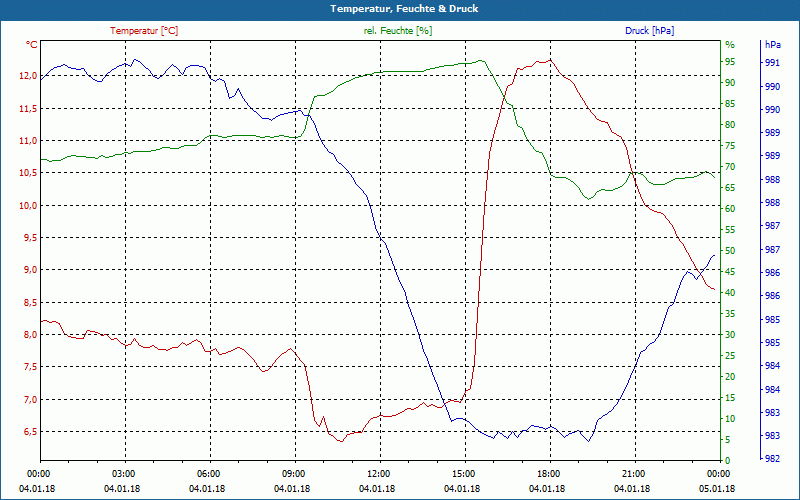Select the green rel. Feuchte [%] legend label
800x500 pixels.
tap(397, 31)
